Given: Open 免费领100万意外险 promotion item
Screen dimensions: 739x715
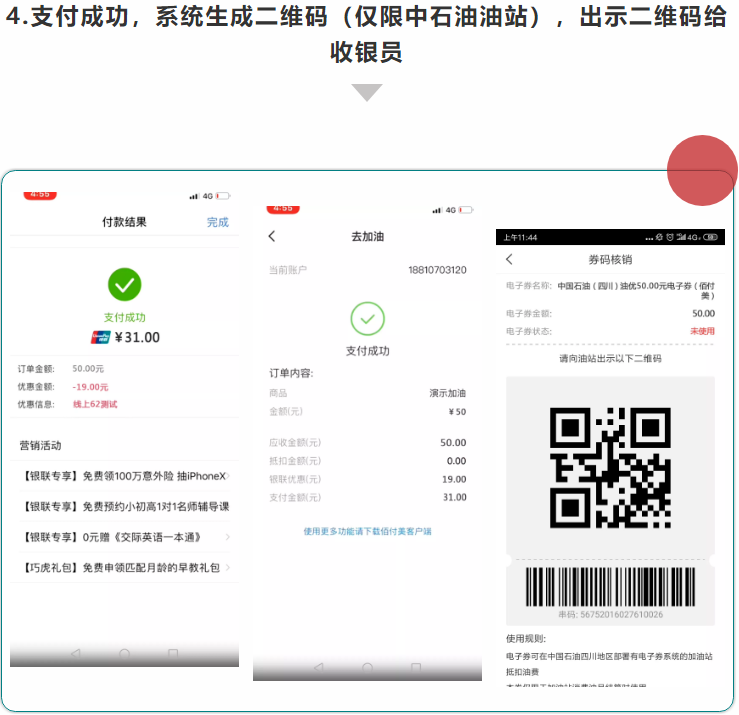Looking at the screenshot, I should pos(125,476).
